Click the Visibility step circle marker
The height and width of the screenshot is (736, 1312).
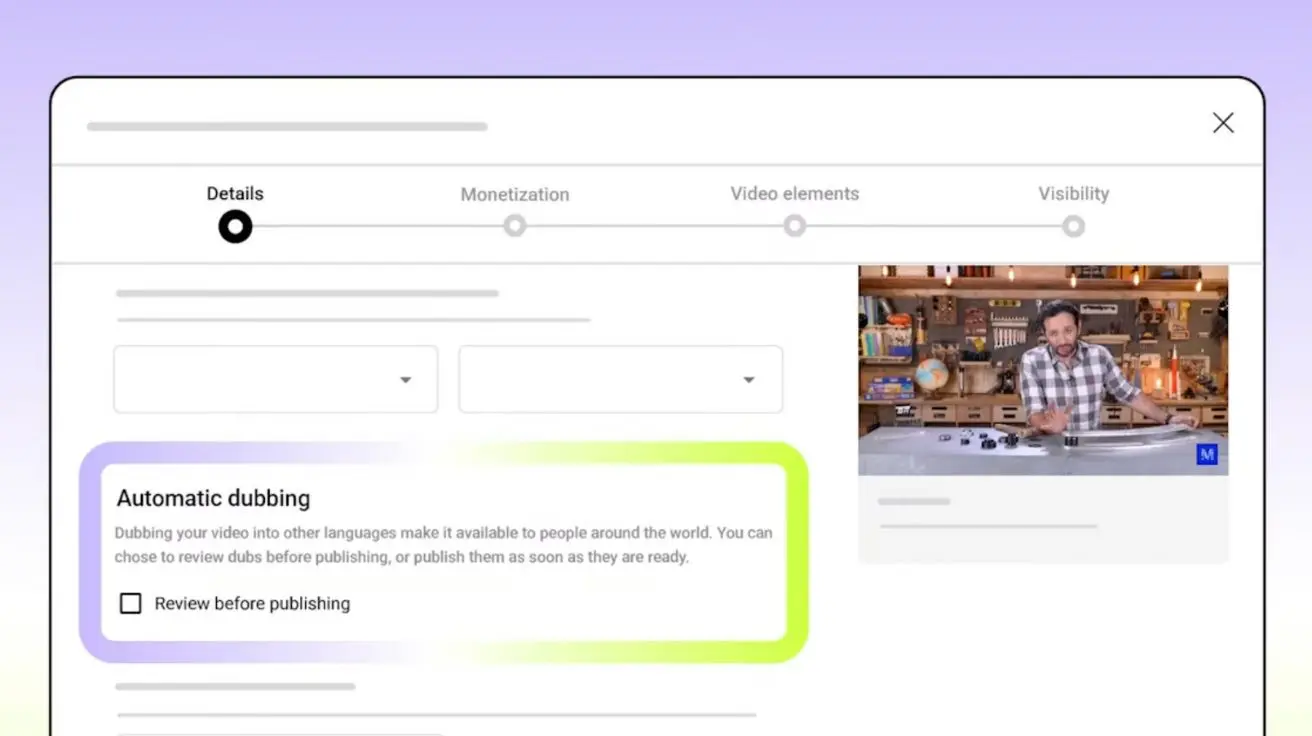(x=1073, y=226)
